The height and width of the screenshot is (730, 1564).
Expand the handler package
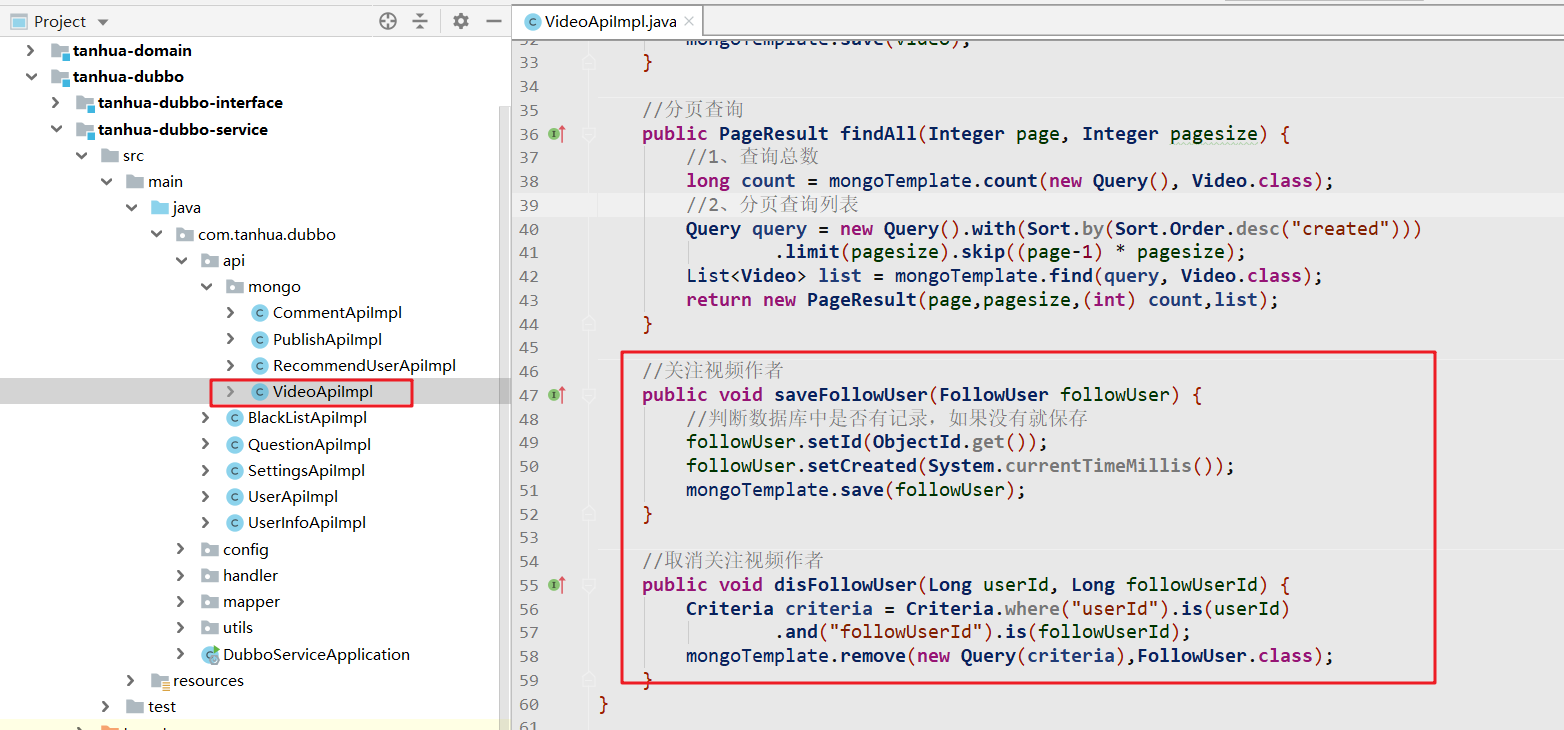click(181, 575)
